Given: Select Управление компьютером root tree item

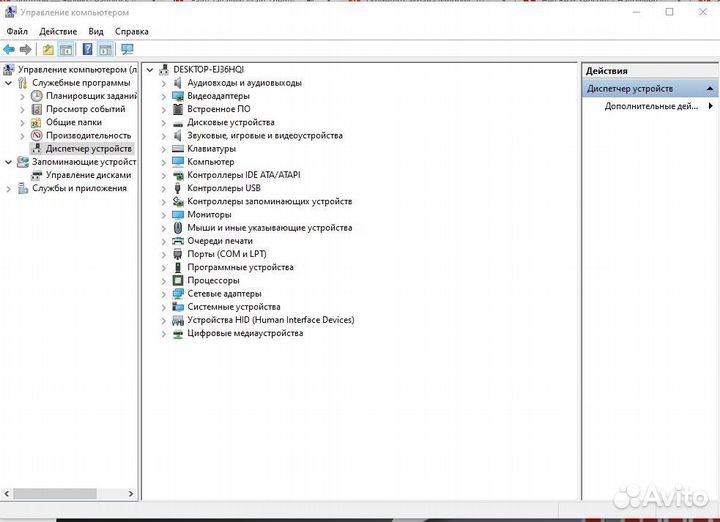Looking at the screenshot, I should 77,70.
